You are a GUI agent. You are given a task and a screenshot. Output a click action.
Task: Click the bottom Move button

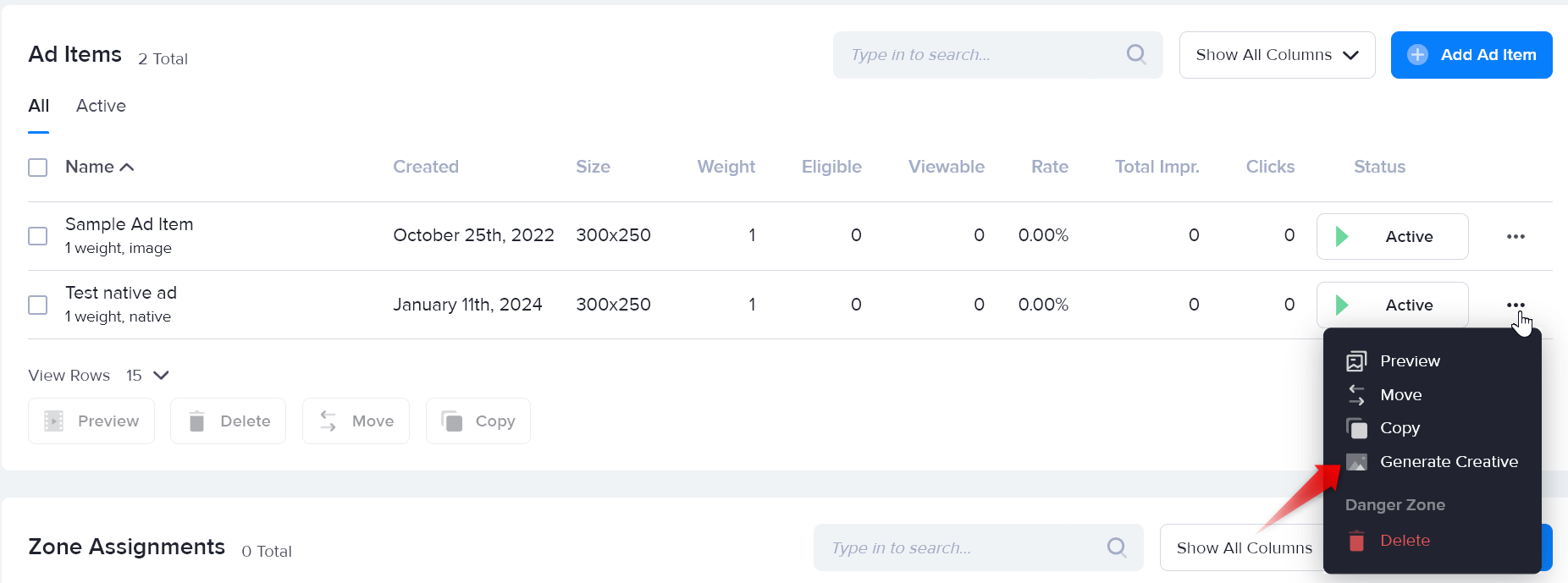click(x=356, y=421)
